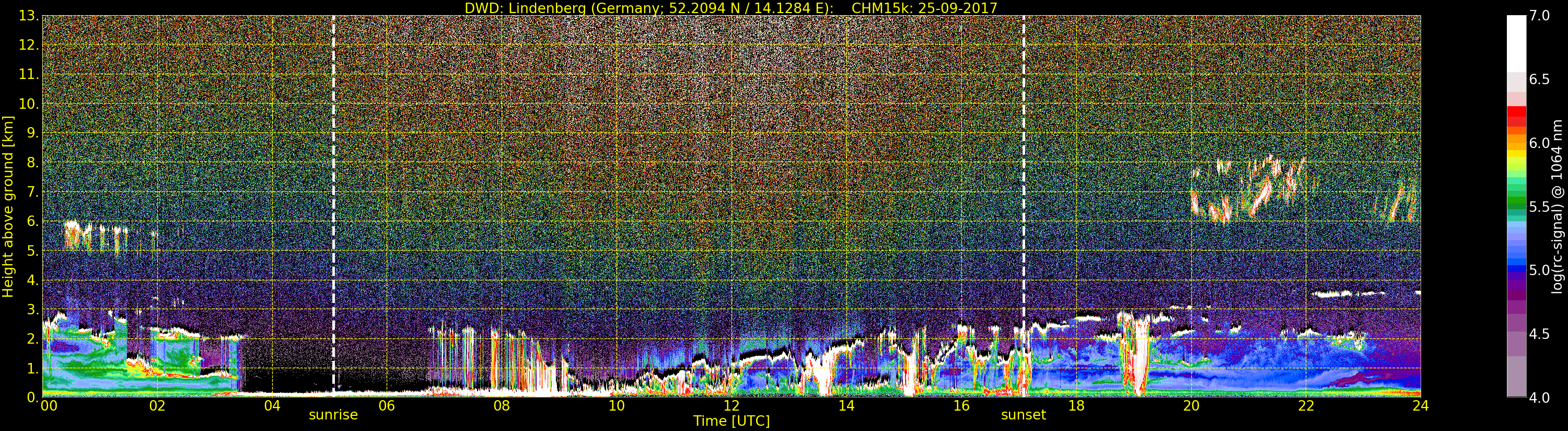Click the height axis tick "3."
This screenshot has height=431, width=1568.
pyautogui.click(x=33, y=310)
